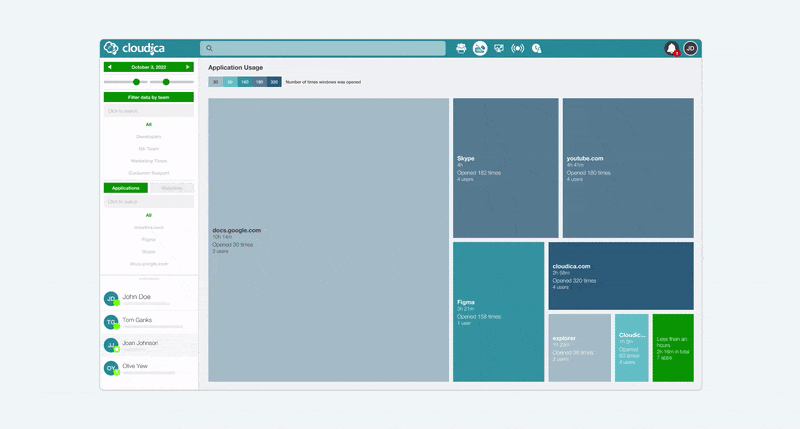
Task: Click the 160 legend color swatch
Action: point(245,82)
